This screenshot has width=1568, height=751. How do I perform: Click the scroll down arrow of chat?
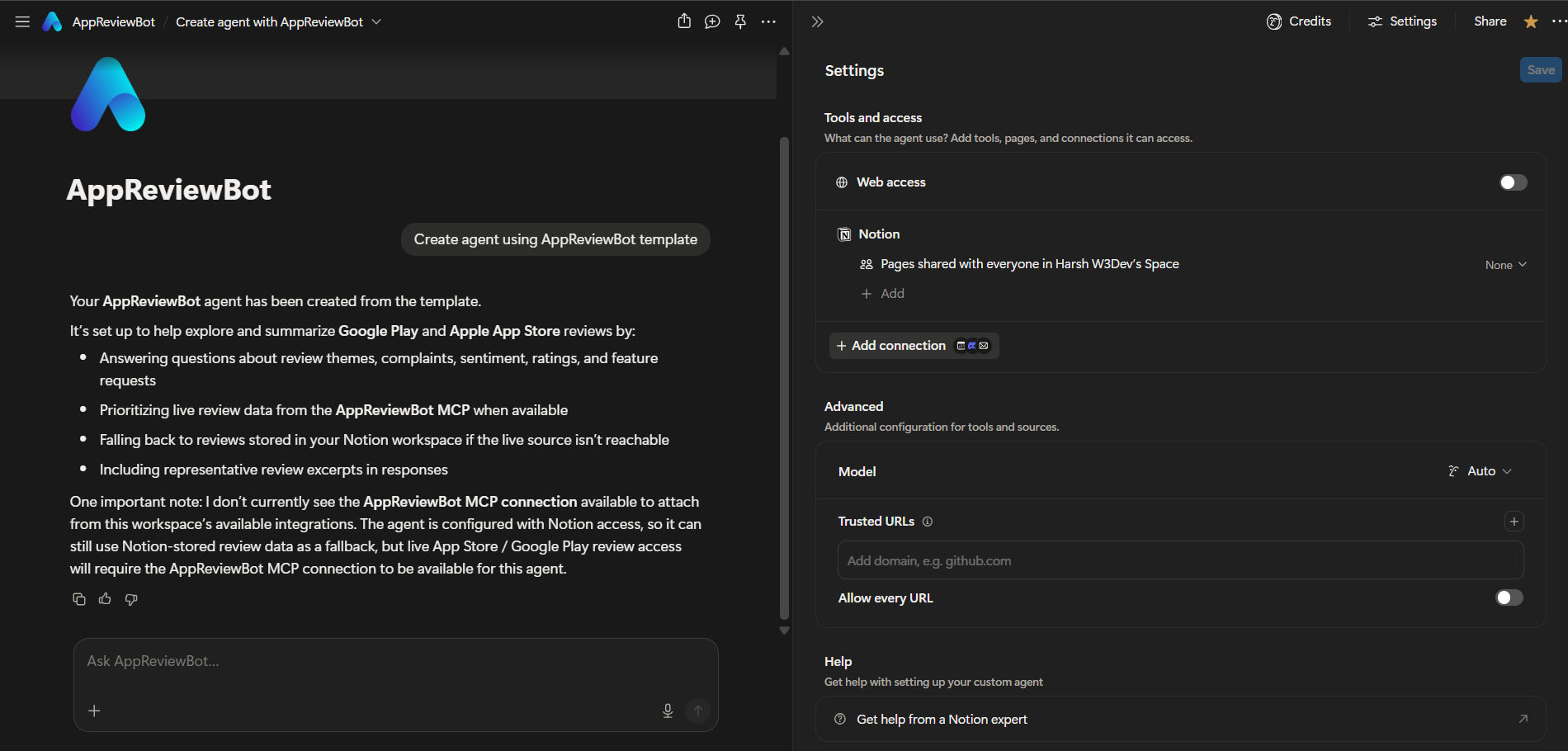[784, 631]
